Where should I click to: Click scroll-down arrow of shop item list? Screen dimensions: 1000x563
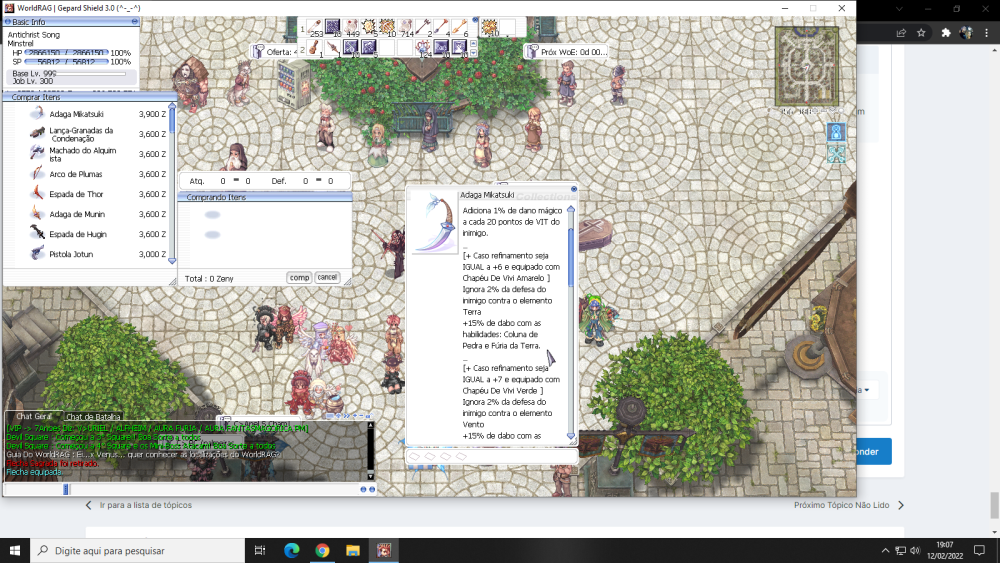[x=172, y=260]
